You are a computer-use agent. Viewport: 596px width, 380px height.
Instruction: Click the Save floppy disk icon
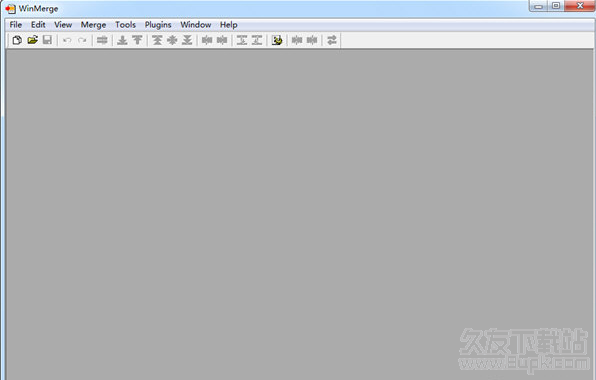[x=47, y=40]
